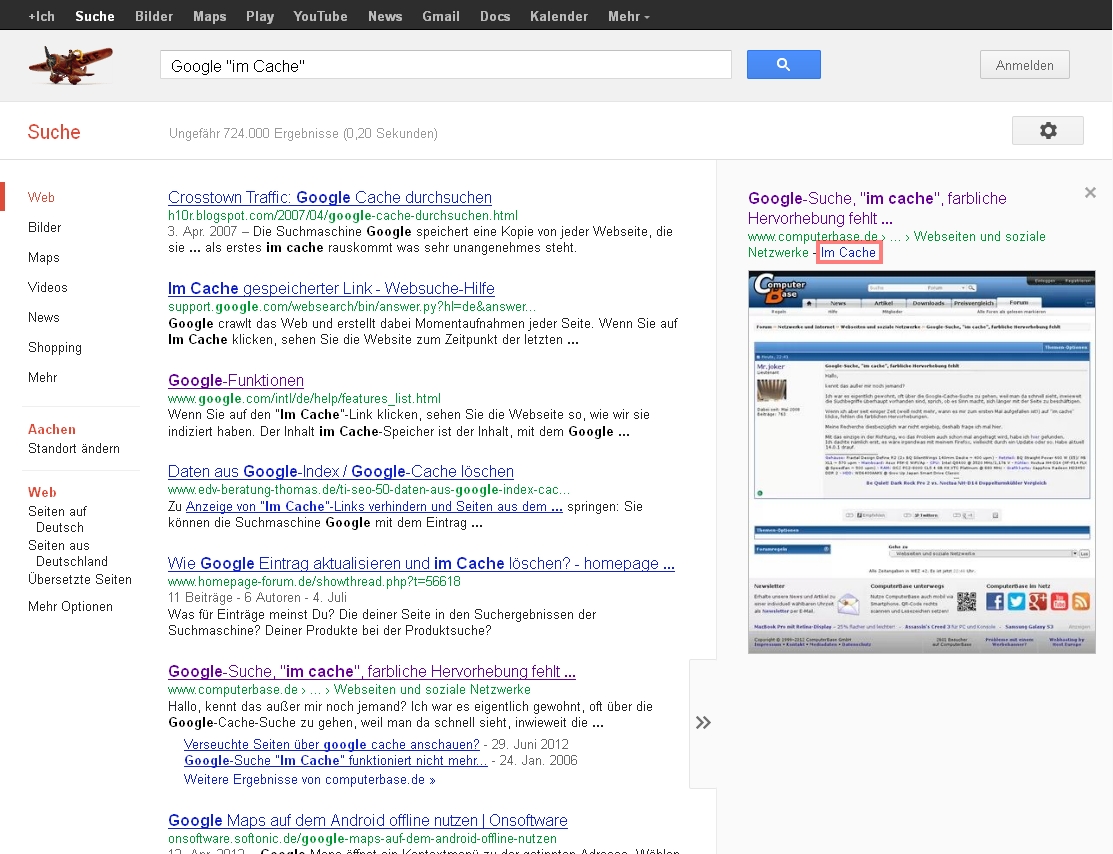This screenshot has height=854, width=1113.
Task: Select Web in the left sidebar
Action: (x=41, y=197)
